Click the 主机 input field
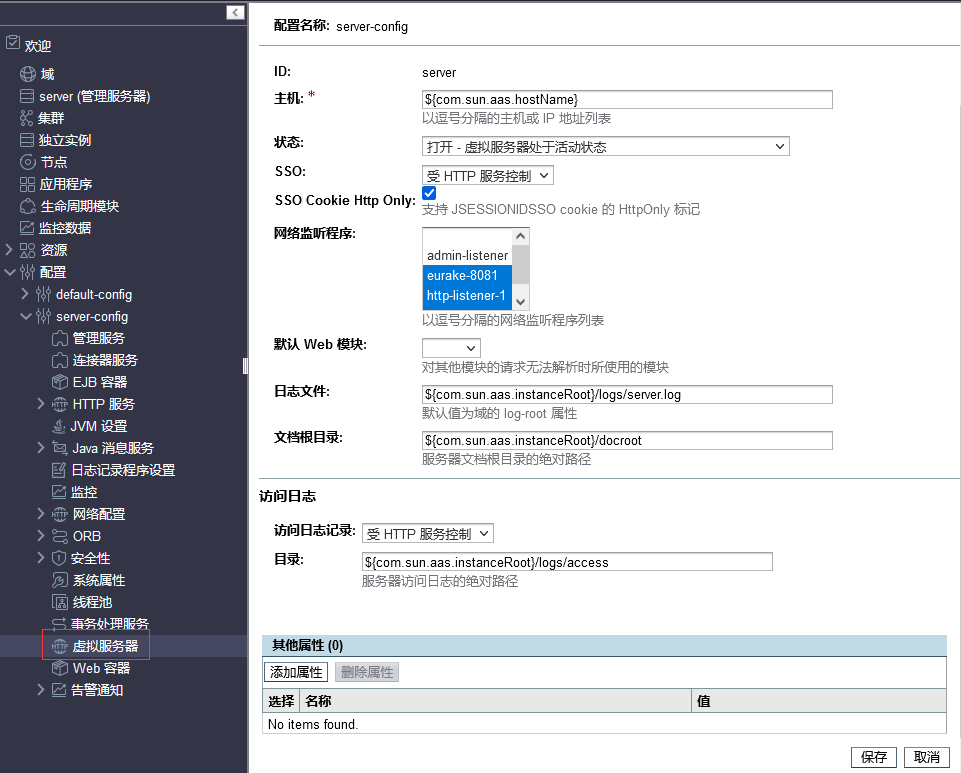This screenshot has height=773, width=961. click(x=627, y=99)
